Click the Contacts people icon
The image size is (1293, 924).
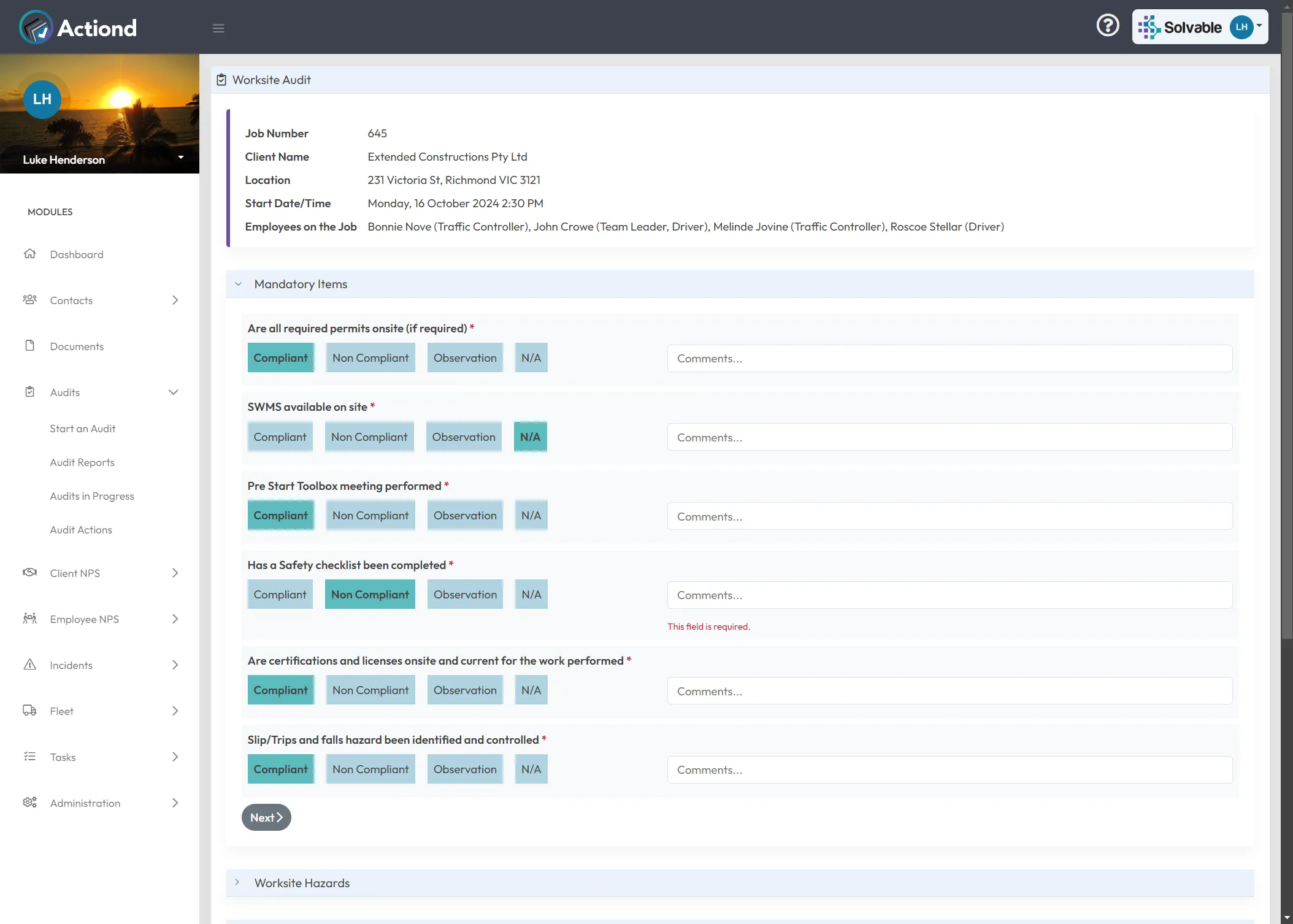tap(30, 300)
